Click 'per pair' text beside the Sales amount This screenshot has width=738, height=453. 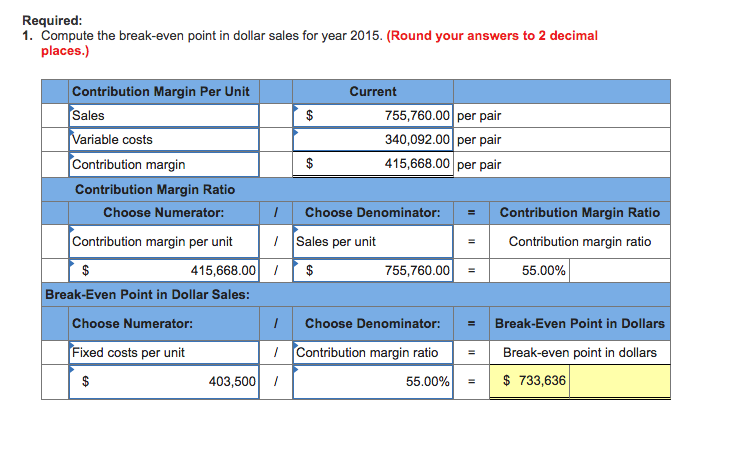(x=479, y=116)
